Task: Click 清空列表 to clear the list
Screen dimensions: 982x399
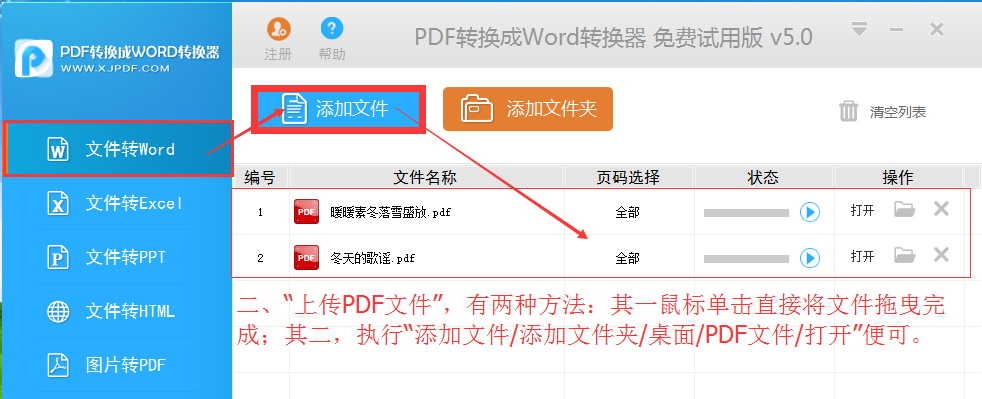Action: (x=897, y=112)
